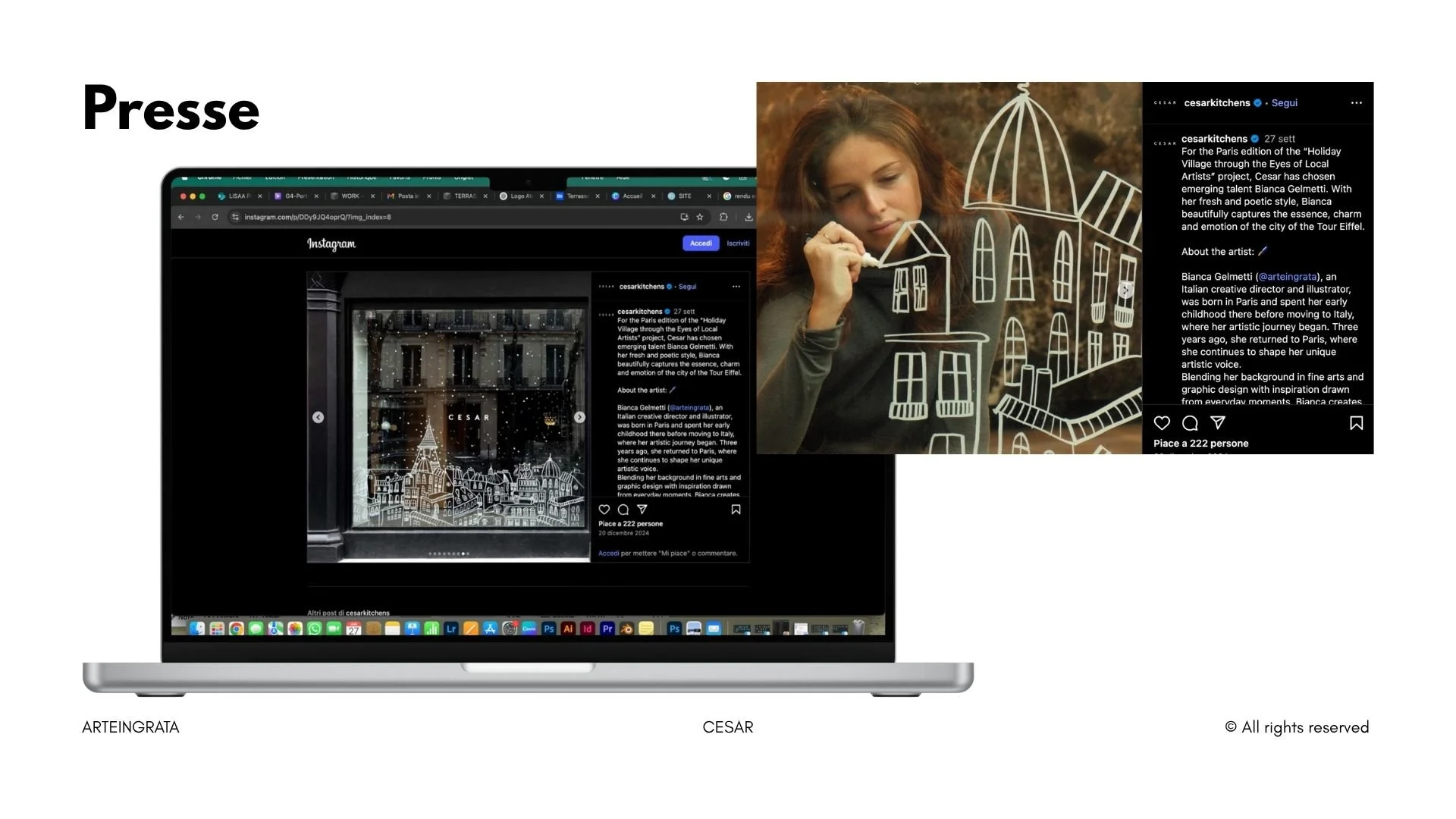Launch Illustrator from the dock
Screen dimensions: 1456x819
568,629
